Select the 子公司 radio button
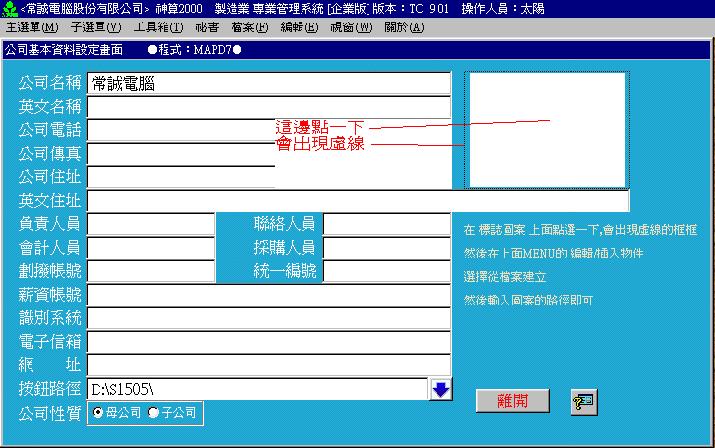Image resolution: width=715 pixels, height=448 pixels. pyautogui.click(x=153, y=412)
